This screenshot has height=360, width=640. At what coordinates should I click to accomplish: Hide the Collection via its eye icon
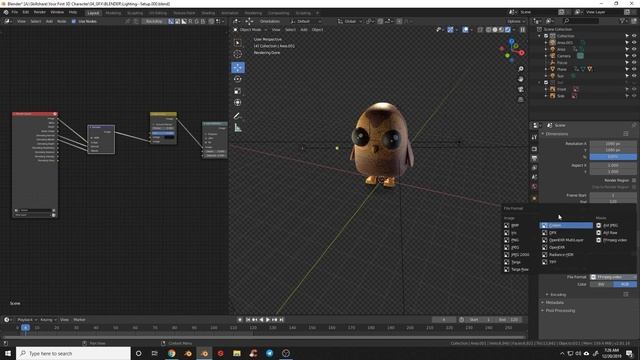click(634, 36)
